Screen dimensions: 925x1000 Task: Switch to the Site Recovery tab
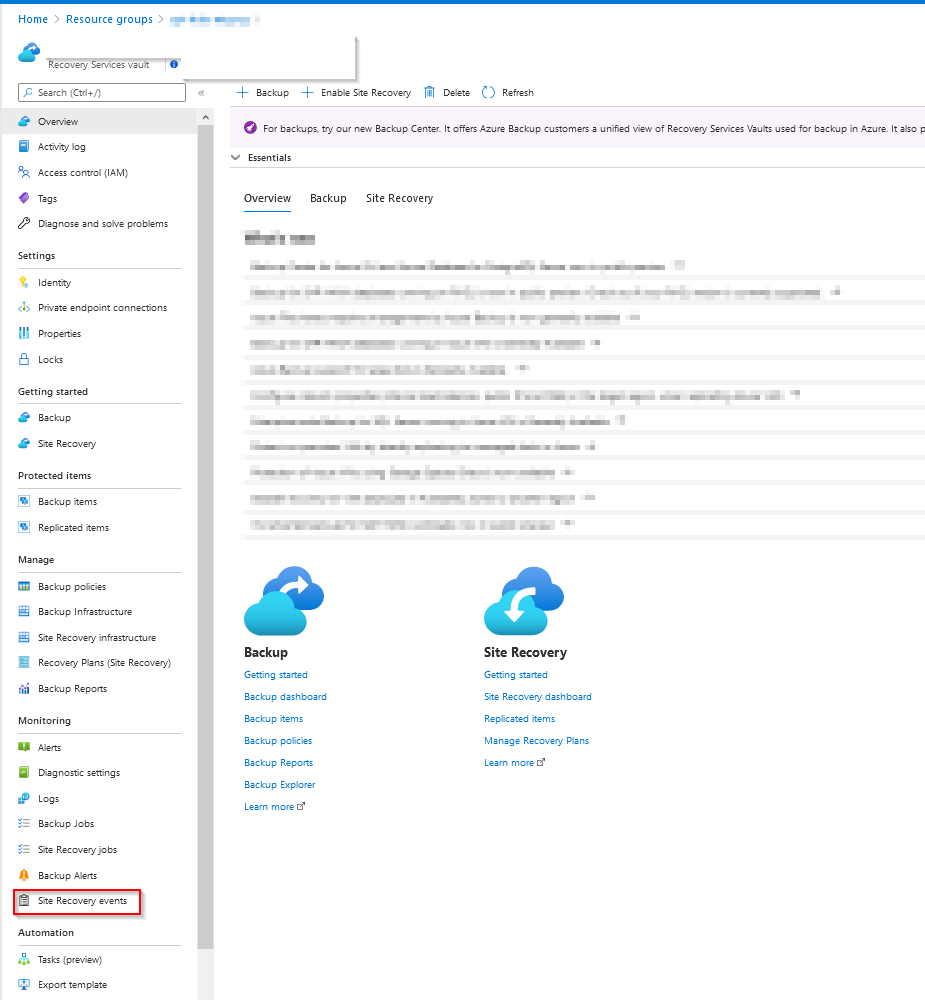point(399,198)
